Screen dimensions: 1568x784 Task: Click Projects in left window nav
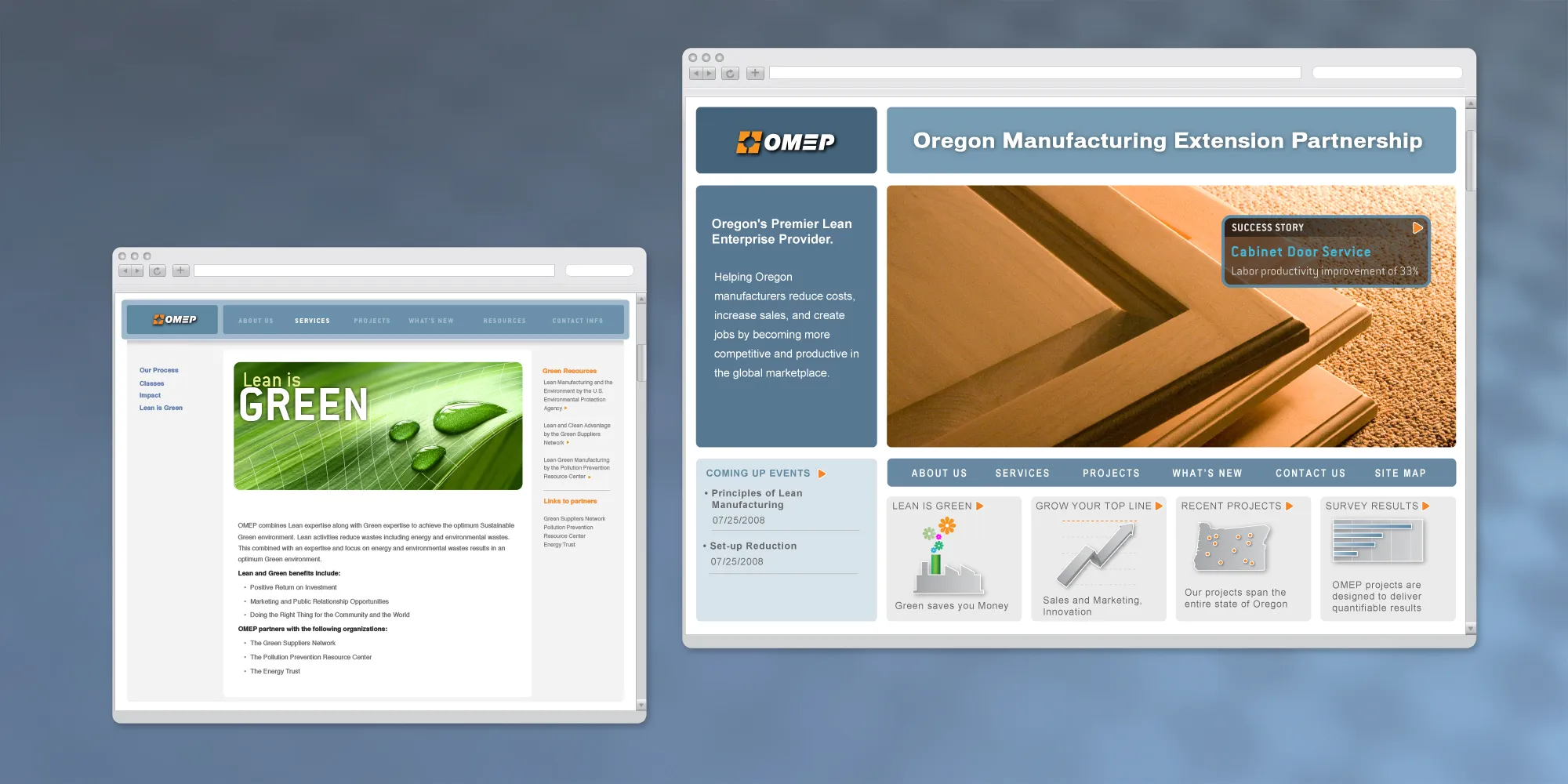point(372,321)
